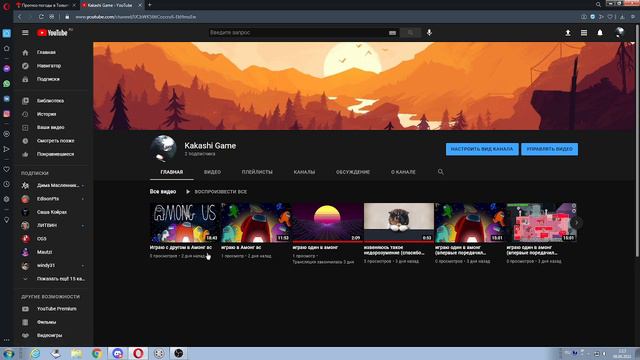Open the YouTube apps grid icon
Screen dimensions: 640x360
584,33
